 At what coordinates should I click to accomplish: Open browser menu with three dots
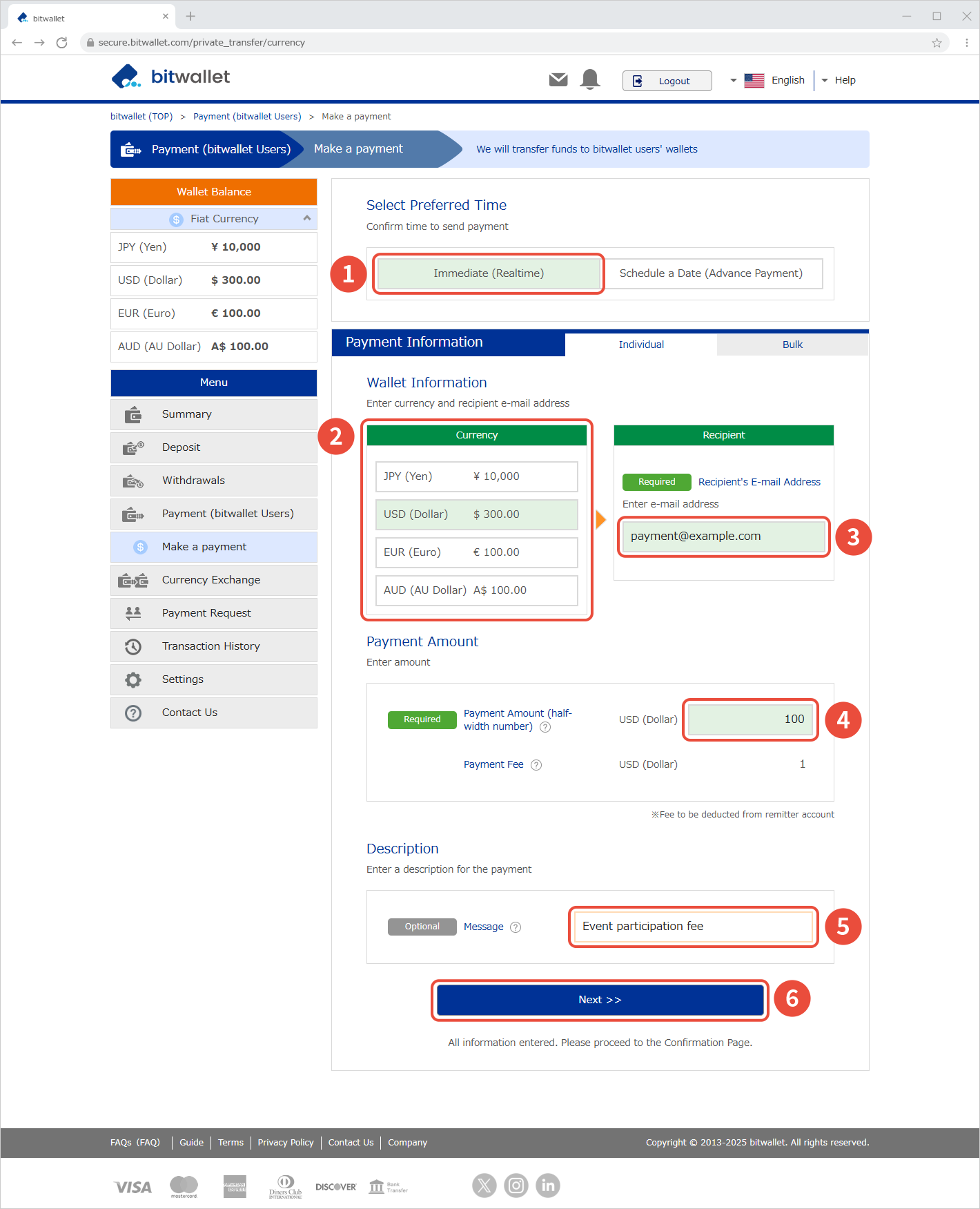pyautogui.click(x=966, y=43)
